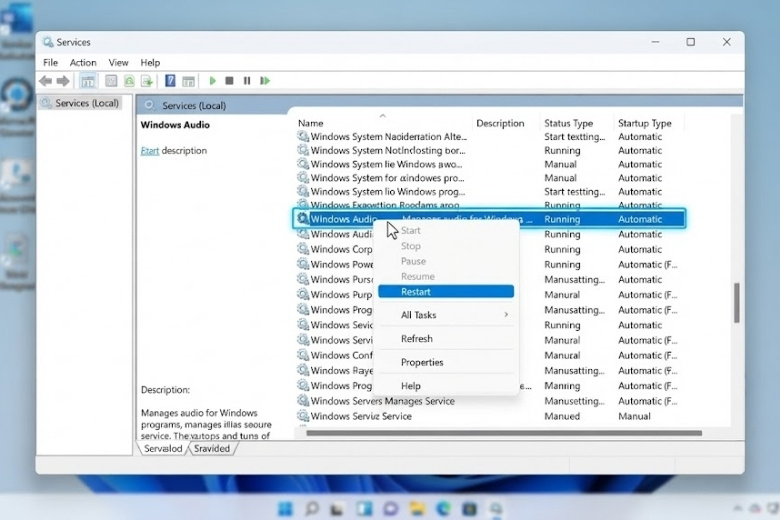This screenshot has height=520, width=780.
Task: Switch to the Servalod tab at bottom
Action: pos(163,449)
